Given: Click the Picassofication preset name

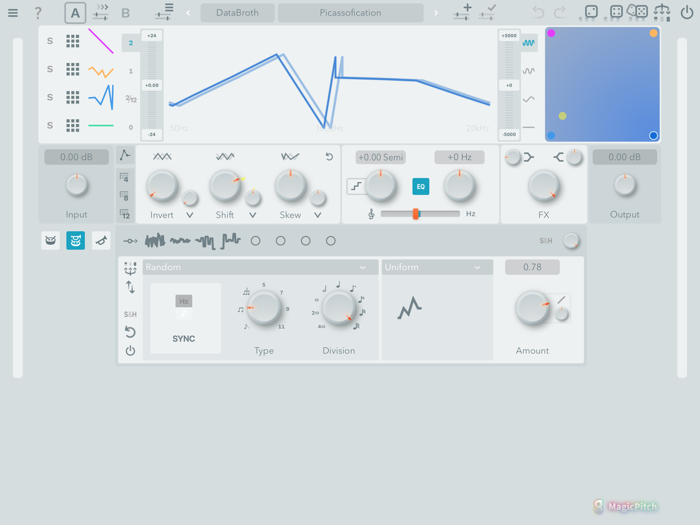Looking at the screenshot, I should pos(350,13).
